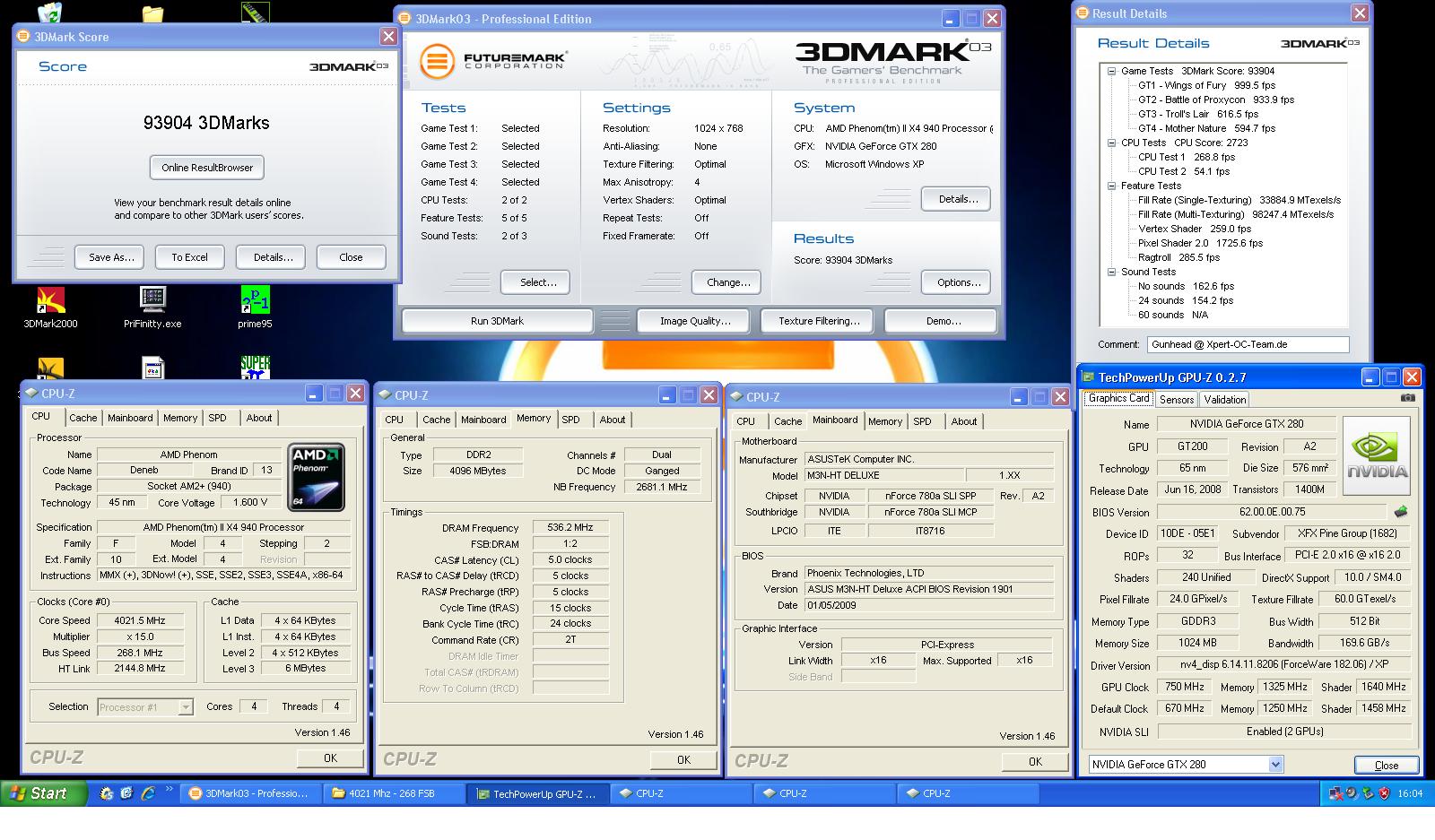Select the GT1 - Wings of Fury row
The image size is (1435, 840).
click(1206, 85)
